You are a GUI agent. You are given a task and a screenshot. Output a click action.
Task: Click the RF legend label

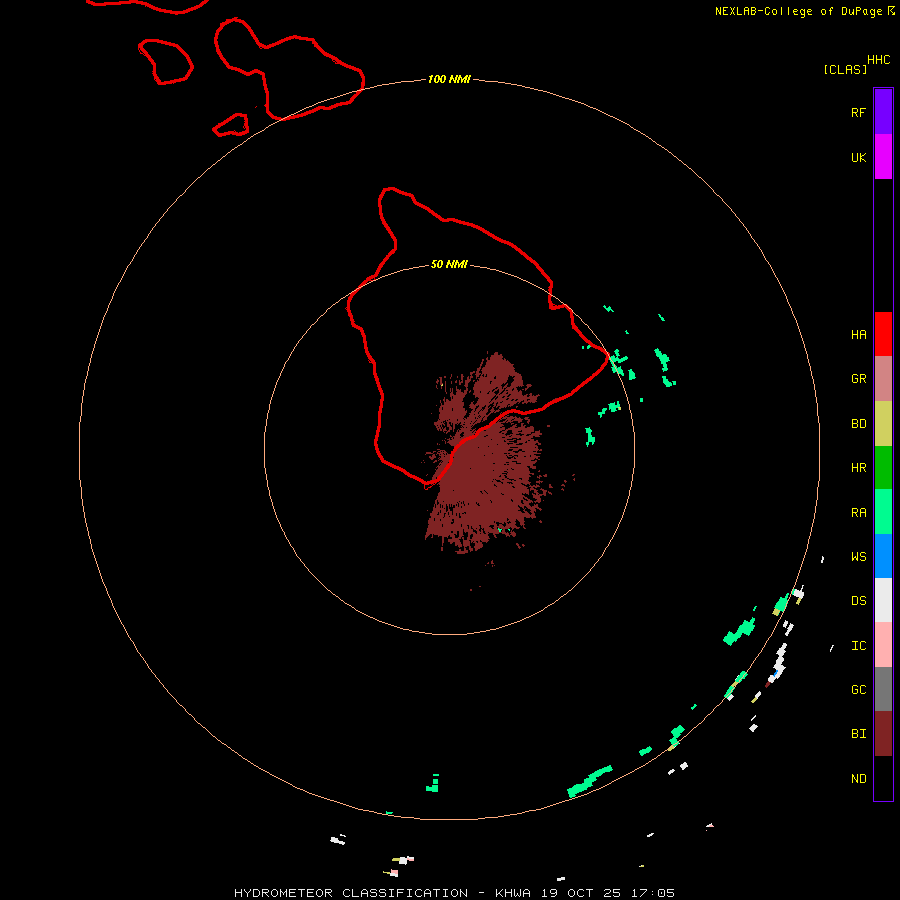tap(858, 112)
